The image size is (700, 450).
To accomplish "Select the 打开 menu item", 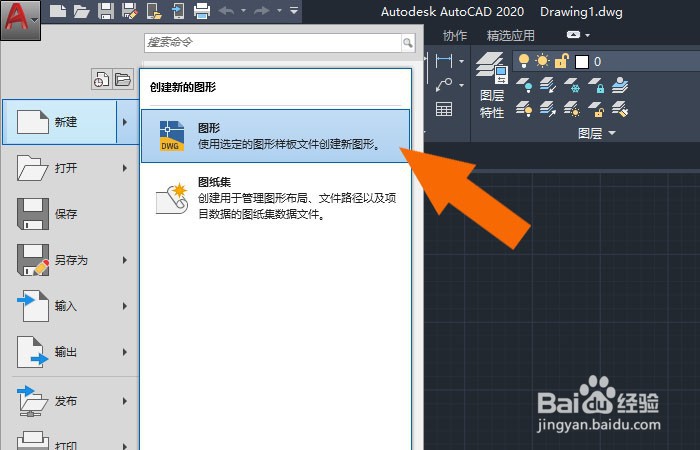I will 59,168.
